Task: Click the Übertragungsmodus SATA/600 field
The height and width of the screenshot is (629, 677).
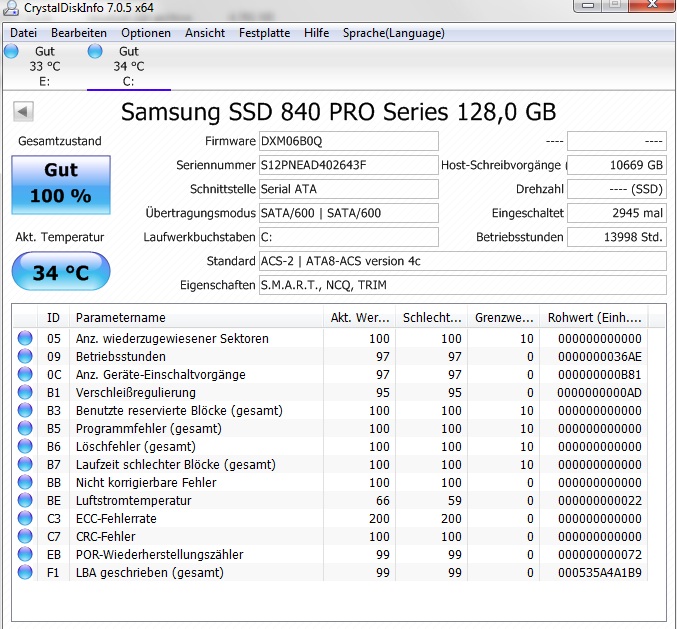Action: point(349,213)
